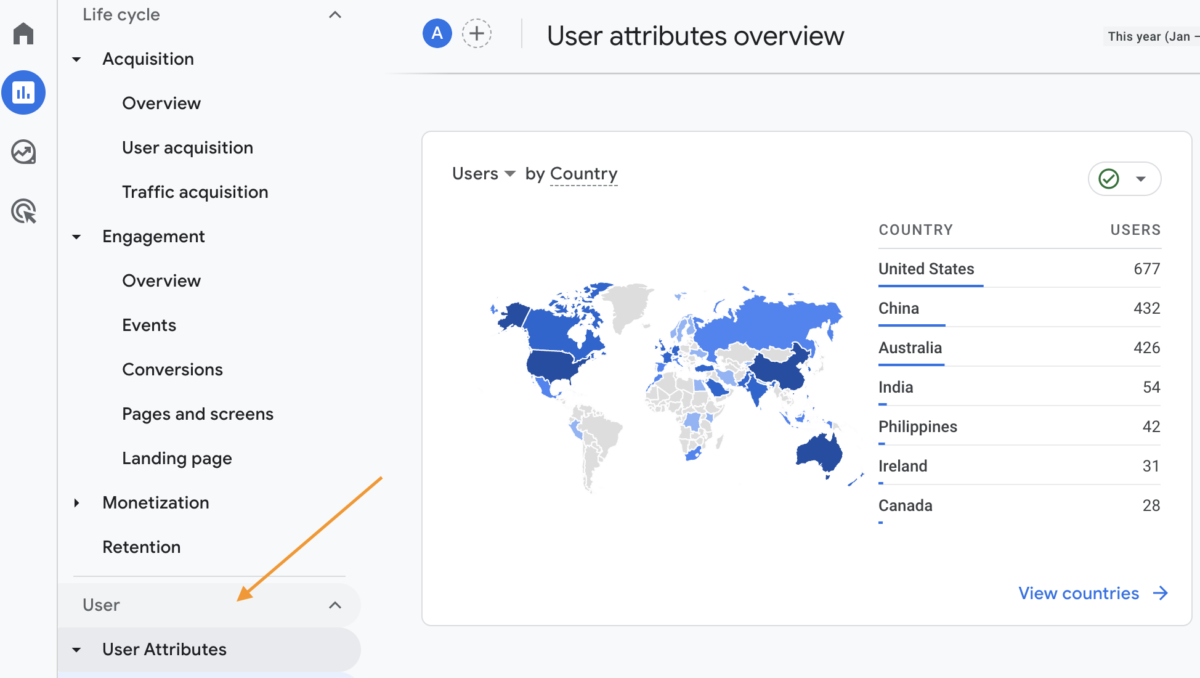
Task: Click the Philippines row in table
Action: tap(1019, 427)
